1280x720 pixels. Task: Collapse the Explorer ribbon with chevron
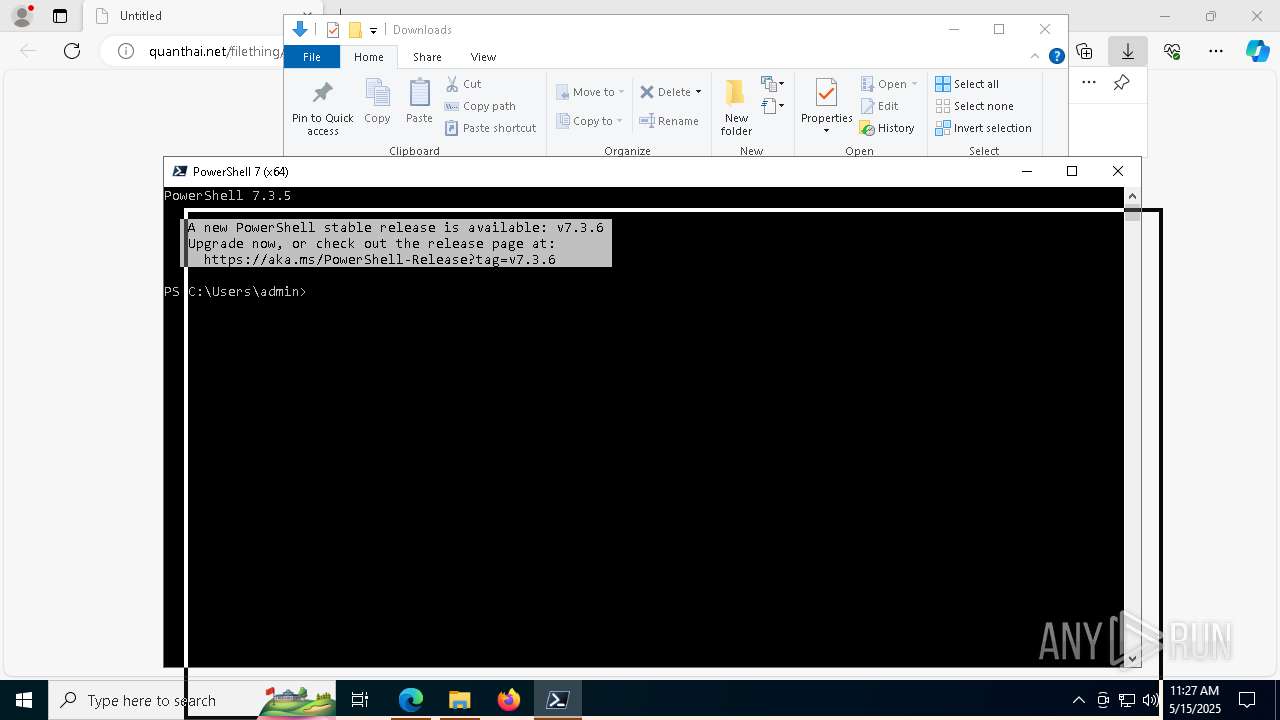(1035, 56)
